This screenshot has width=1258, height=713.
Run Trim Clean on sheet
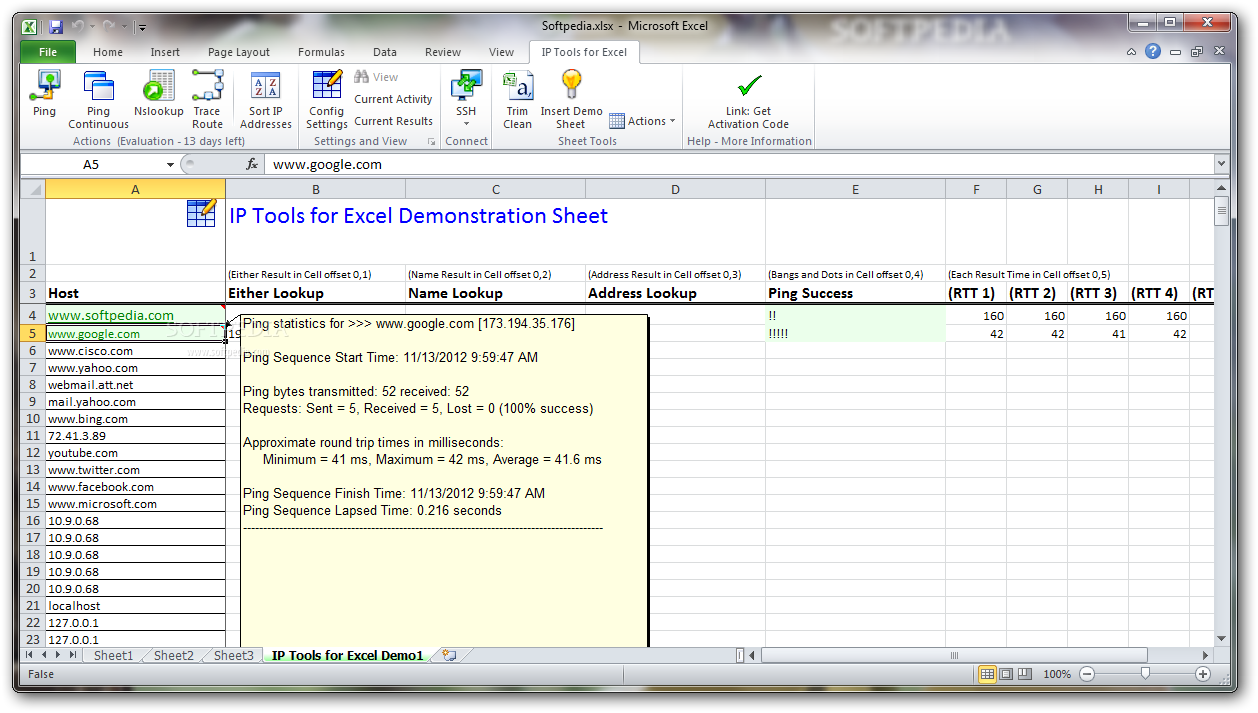pyautogui.click(x=517, y=100)
